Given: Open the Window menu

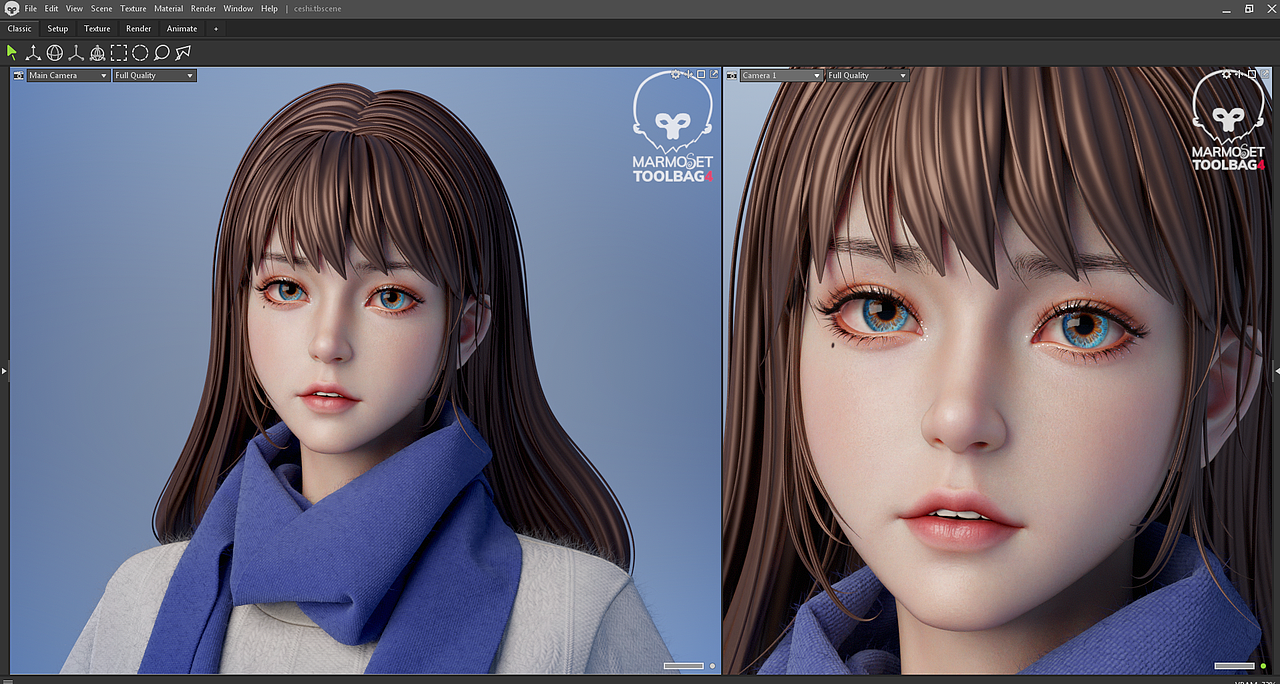Looking at the screenshot, I should click(238, 8).
